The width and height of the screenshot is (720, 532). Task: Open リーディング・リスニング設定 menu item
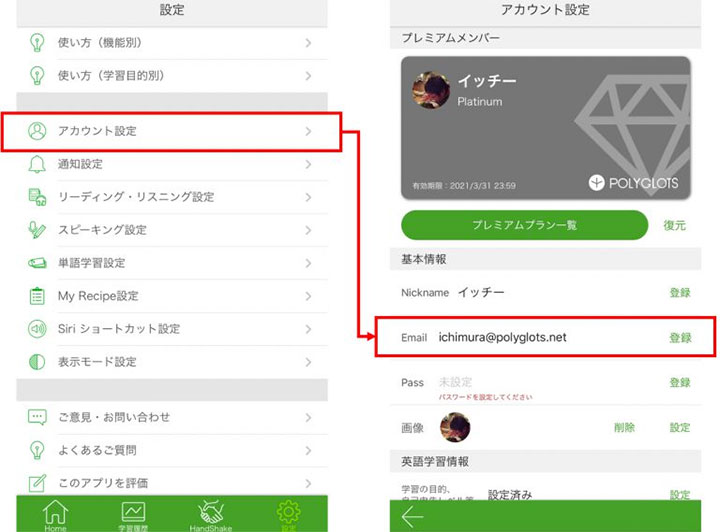(172, 197)
